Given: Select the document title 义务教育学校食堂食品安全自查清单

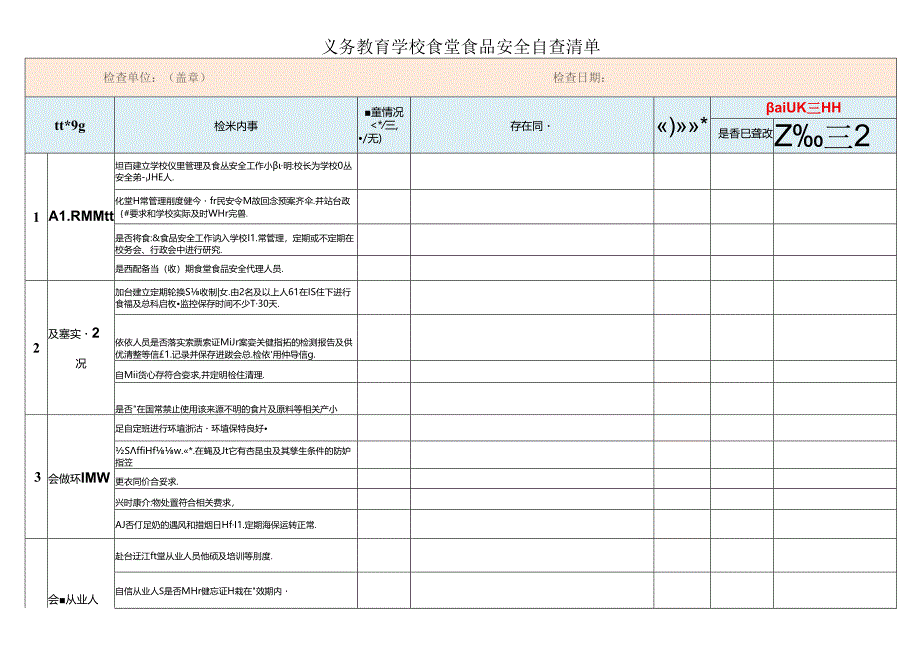Looking at the screenshot, I should tap(459, 40).
